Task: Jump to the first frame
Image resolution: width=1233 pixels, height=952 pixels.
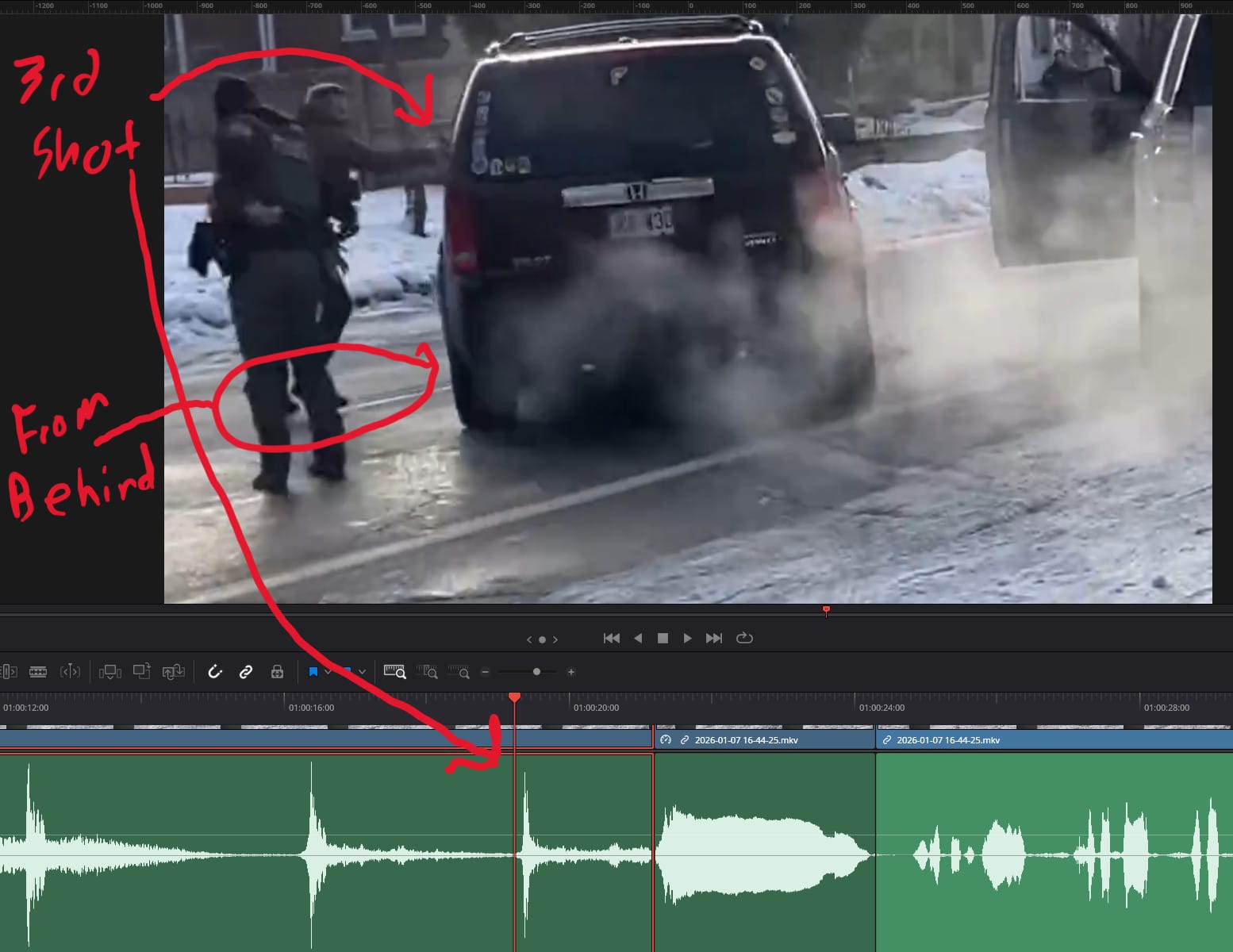Action: pos(611,638)
